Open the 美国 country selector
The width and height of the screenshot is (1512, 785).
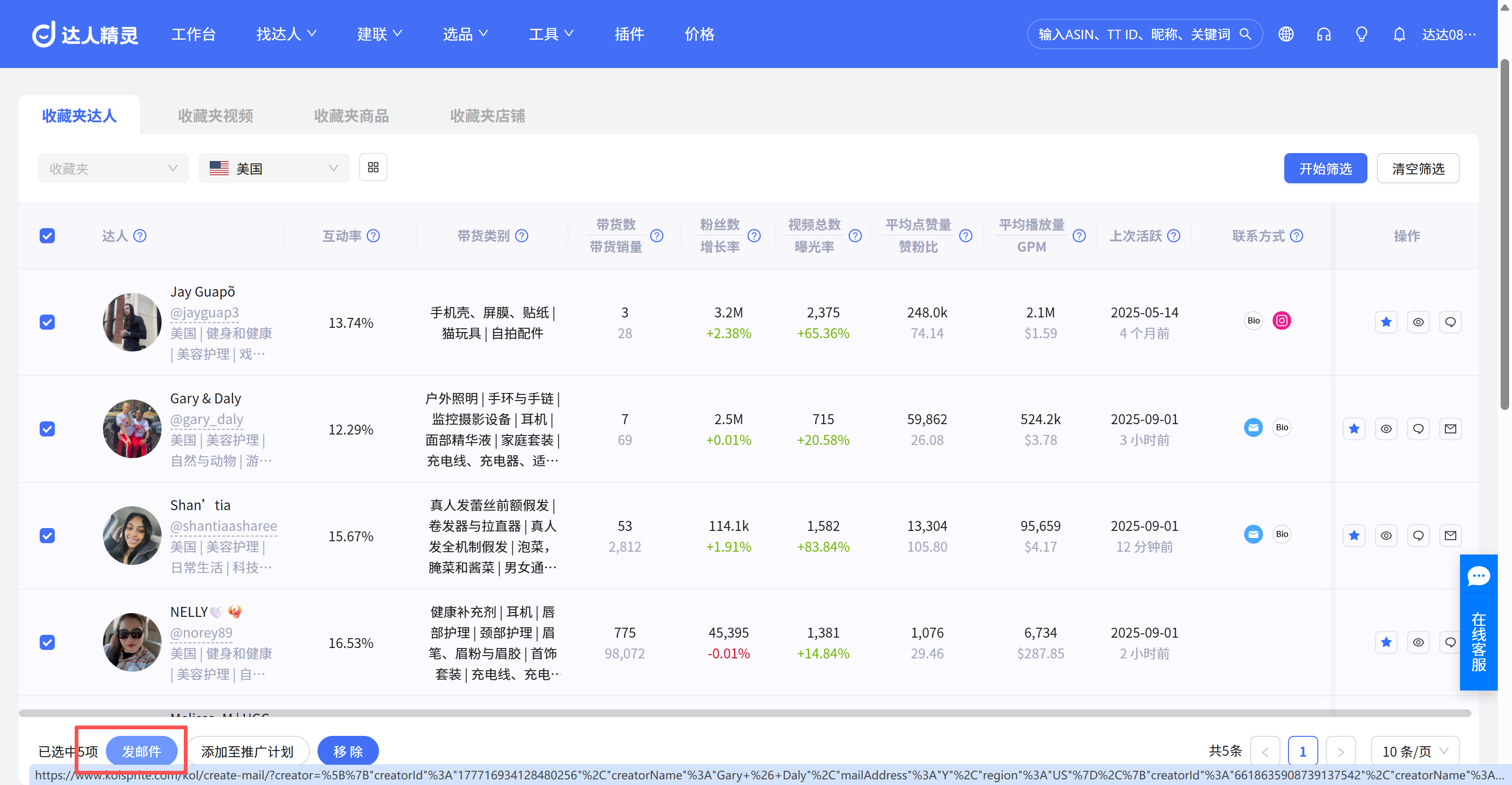pos(274,168)
